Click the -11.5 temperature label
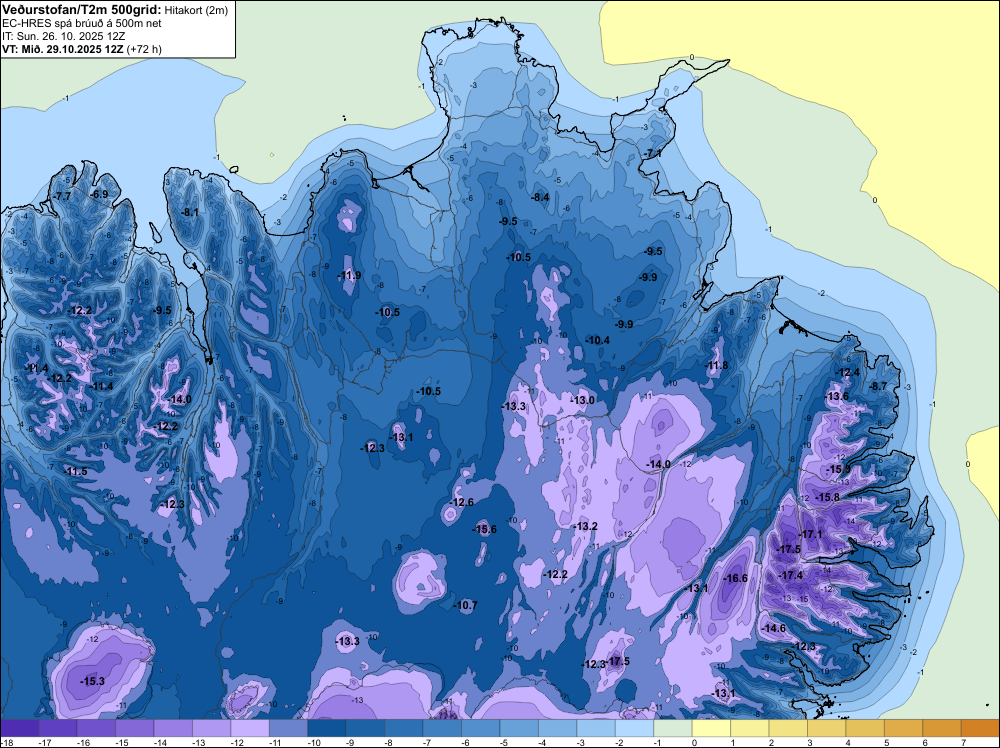1000x748 pixels. [76, 471]
